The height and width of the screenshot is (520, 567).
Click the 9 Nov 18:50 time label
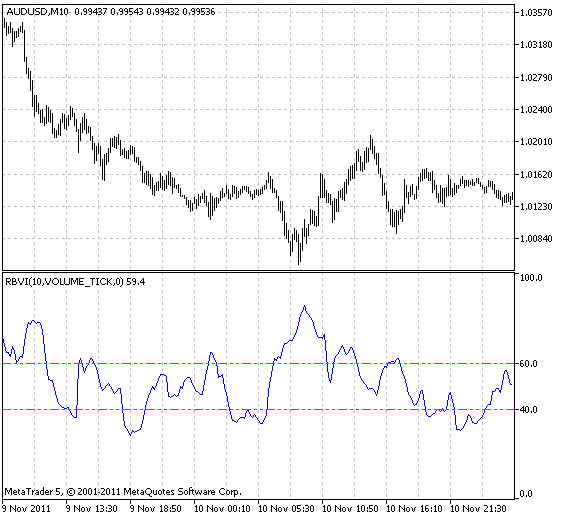click(156, 508)
